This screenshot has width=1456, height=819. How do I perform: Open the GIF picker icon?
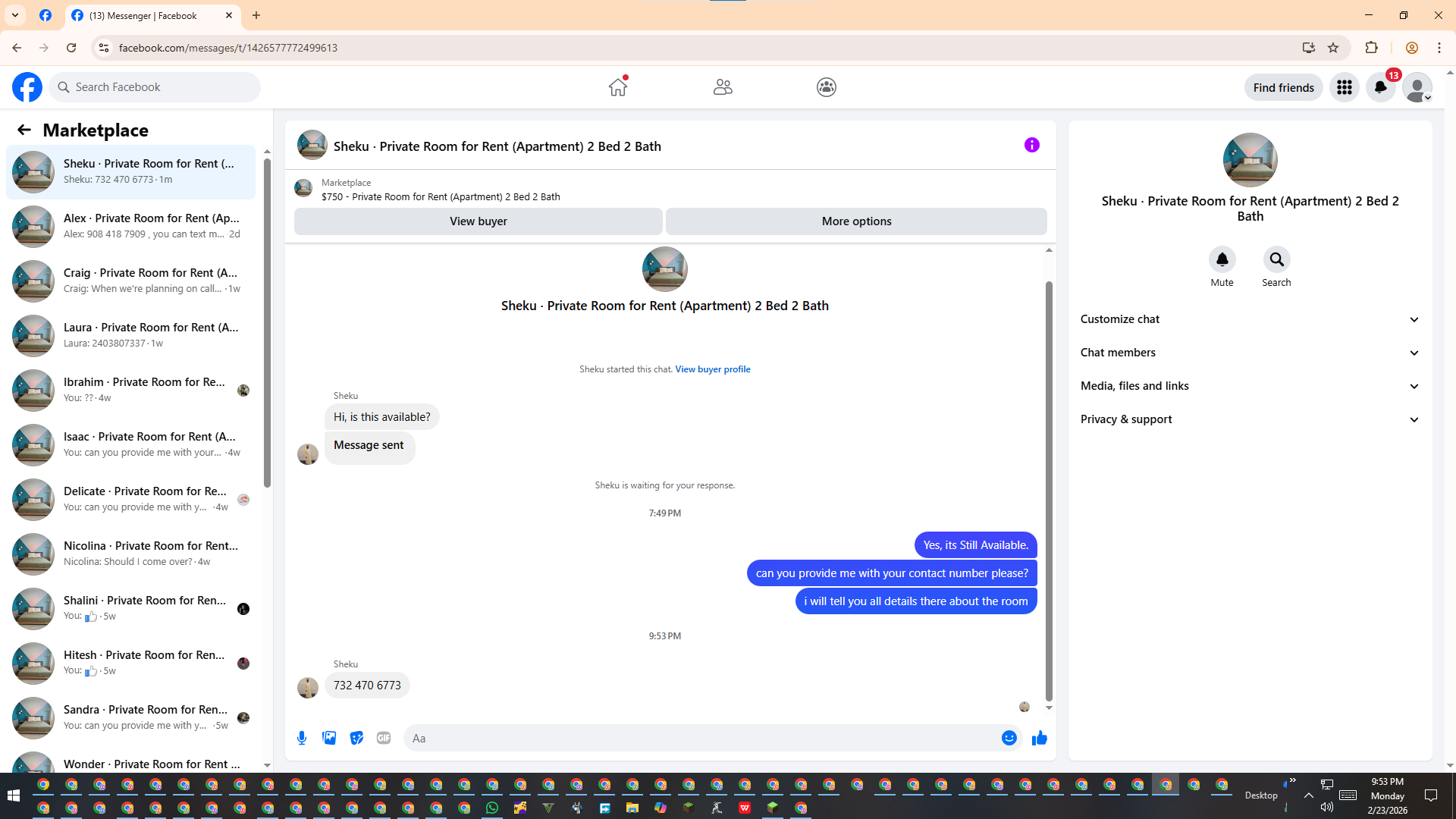384,738
